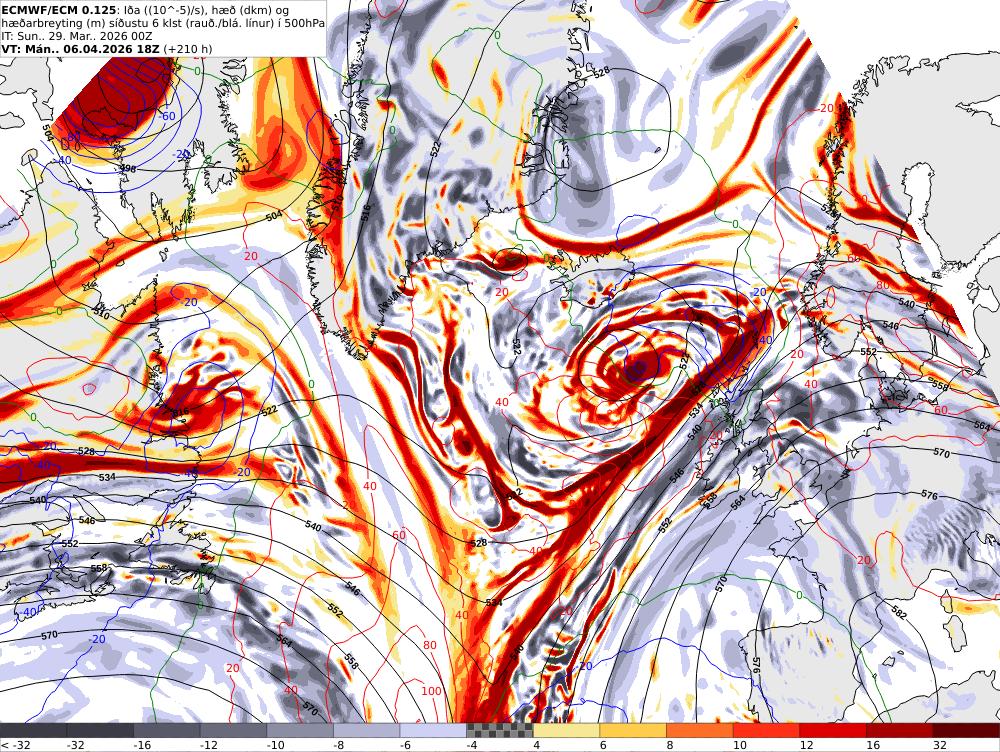Select the '-4' legend value label
1000x752 pixels.
pos(472,744)
